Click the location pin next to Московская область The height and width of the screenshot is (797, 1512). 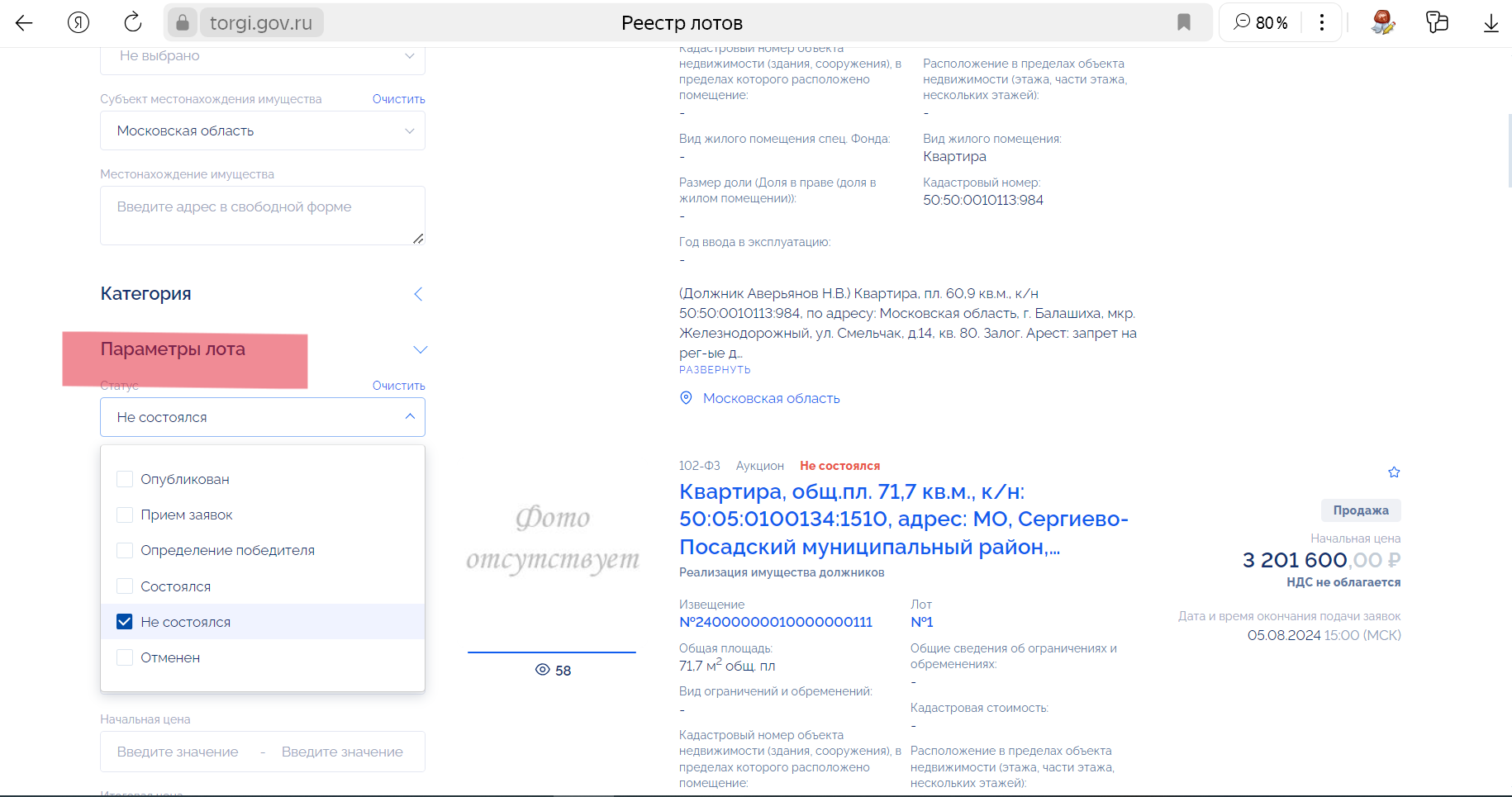tap(686, 398)
